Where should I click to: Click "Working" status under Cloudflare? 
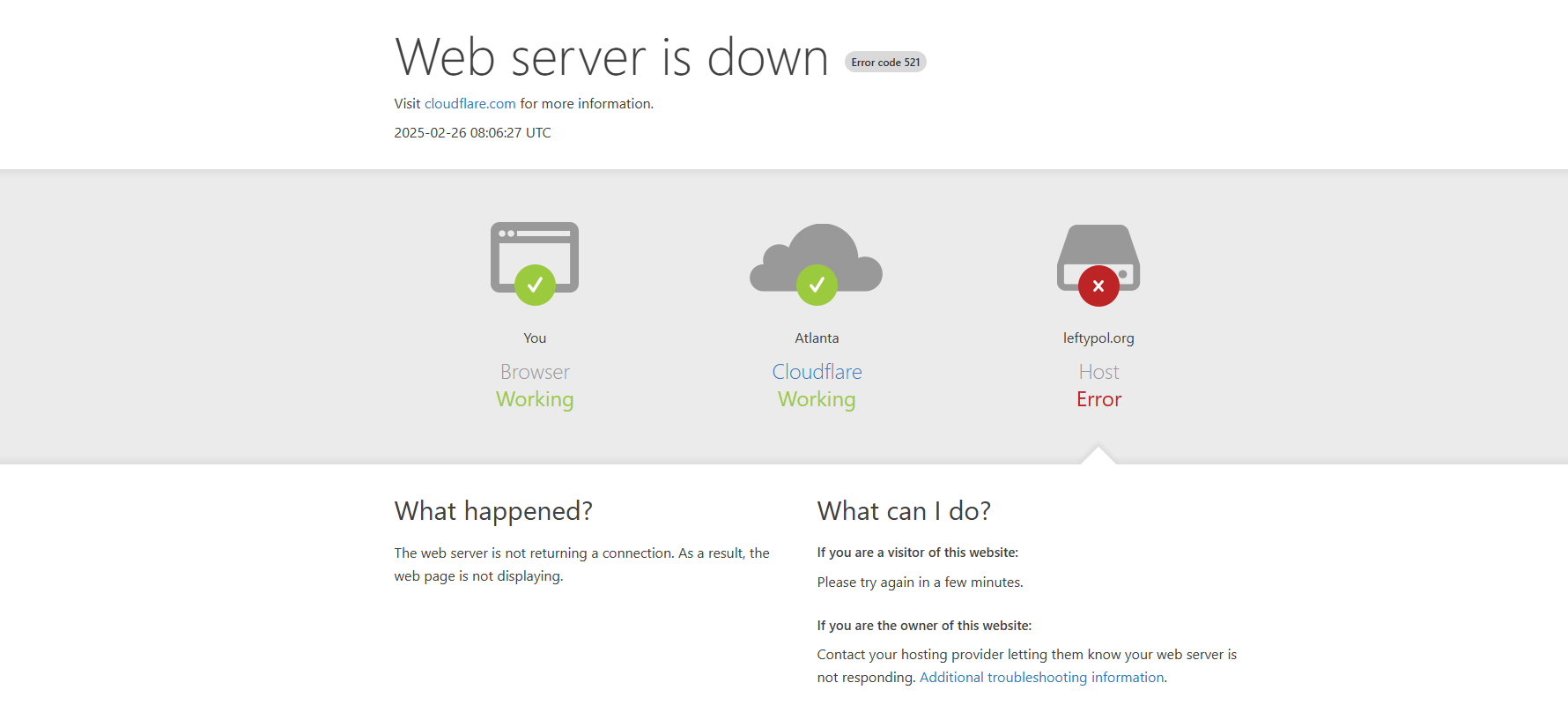click(817, 400)
